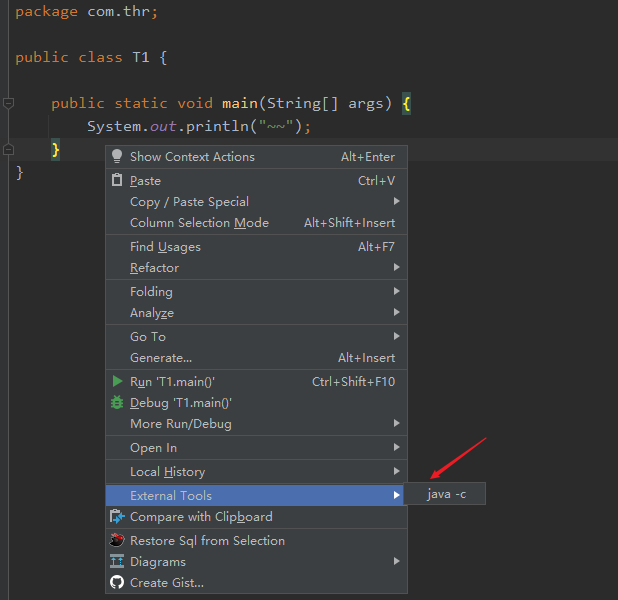This screenshot has width=618, height=600.
Task: Click the green Debug bug icon
Action: [117, 402]
